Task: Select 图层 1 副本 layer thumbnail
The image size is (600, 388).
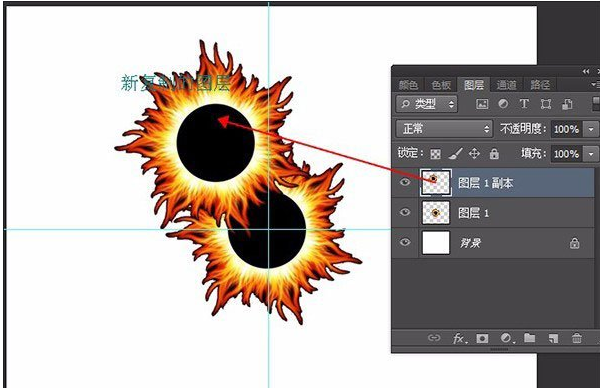Action: click(x=436, y=183)
